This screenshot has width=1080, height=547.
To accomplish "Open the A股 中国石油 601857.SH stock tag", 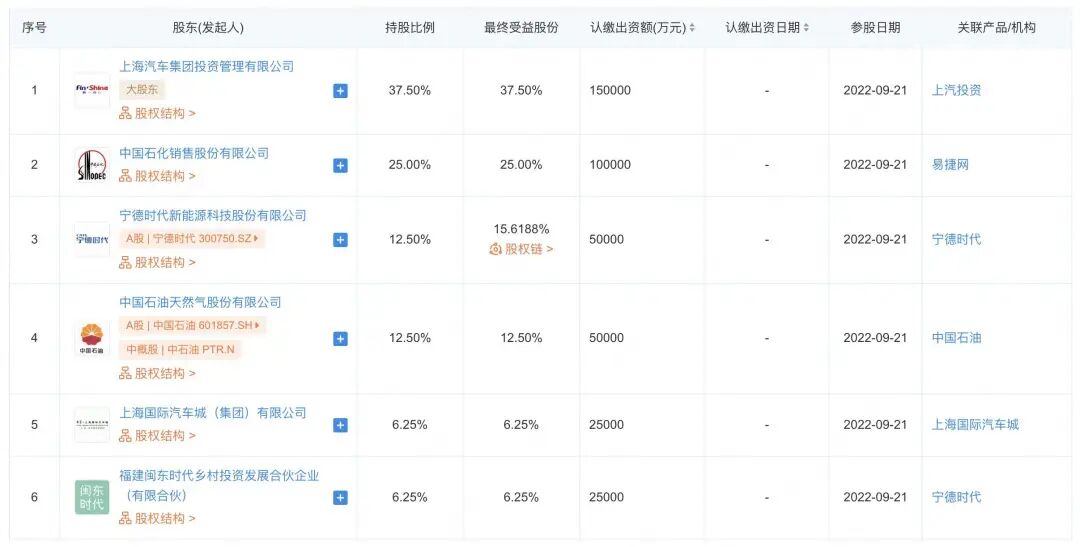I will click(x=192, y=325).
